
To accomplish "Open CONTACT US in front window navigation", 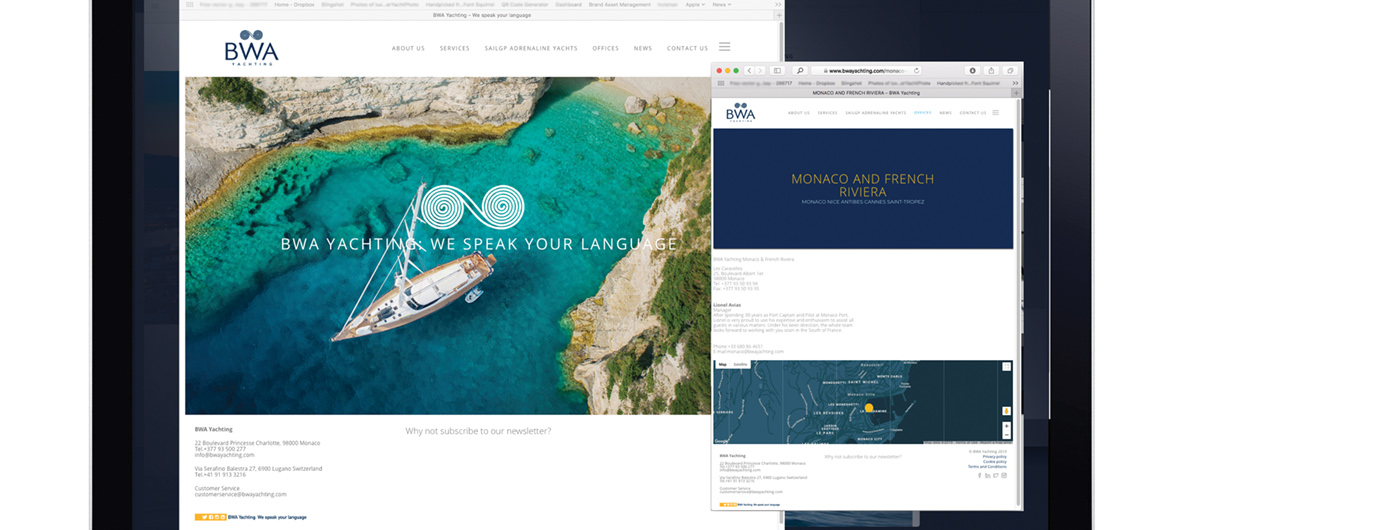I will pos(973,113).
